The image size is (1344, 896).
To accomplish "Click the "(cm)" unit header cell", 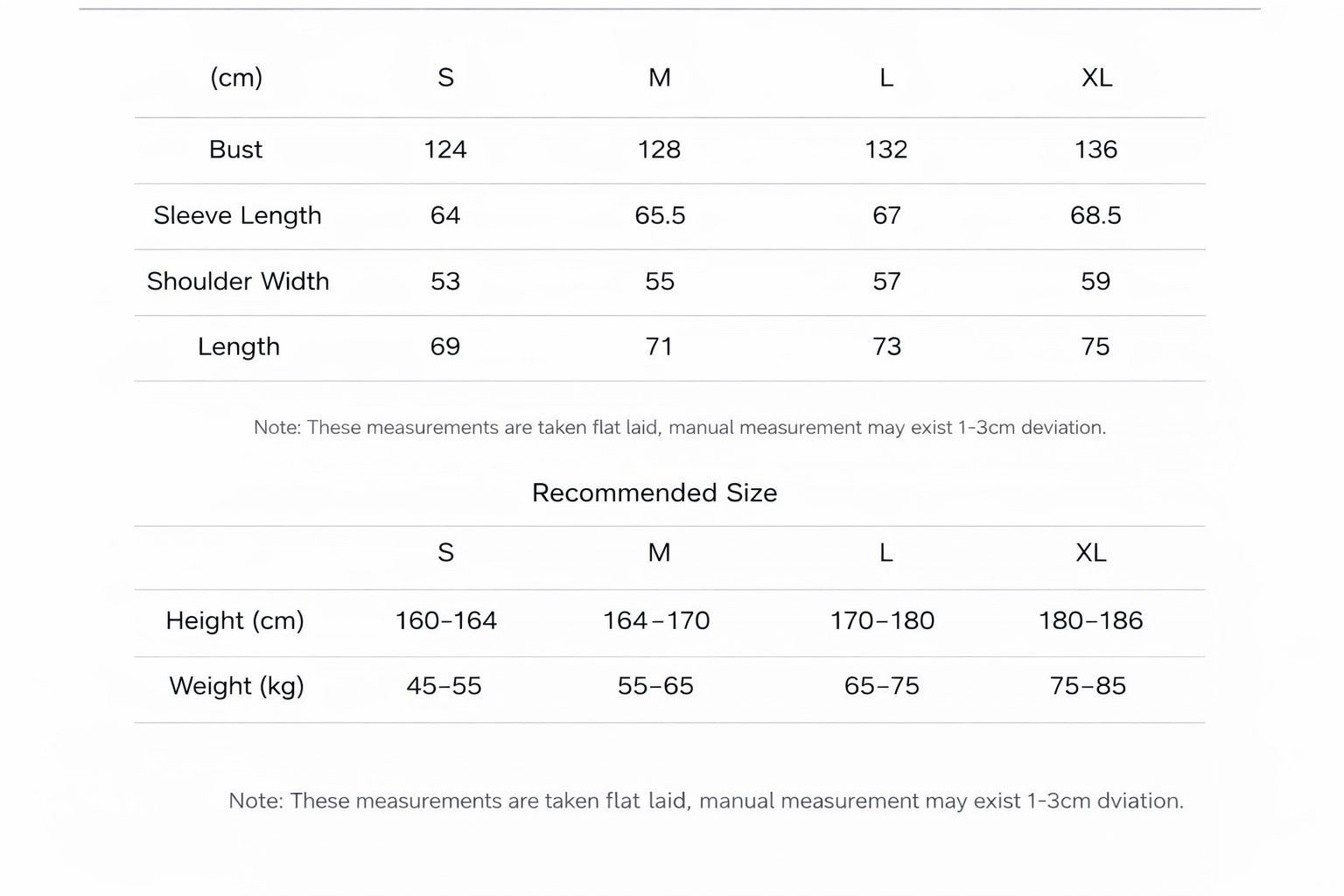I will coord(236,78).
